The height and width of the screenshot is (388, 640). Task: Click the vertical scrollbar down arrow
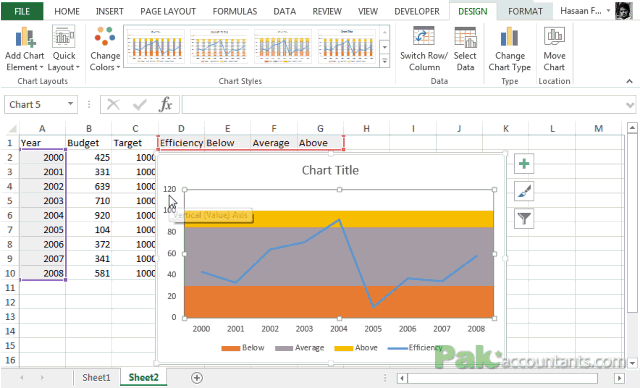pos(632,362)
